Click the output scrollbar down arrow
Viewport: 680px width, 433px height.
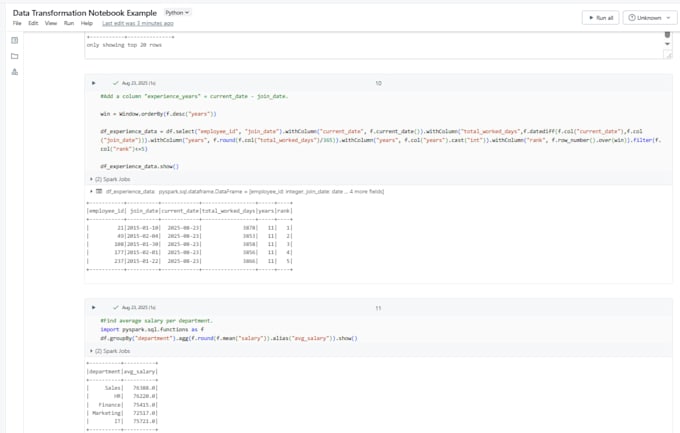[x=667, y=44]
